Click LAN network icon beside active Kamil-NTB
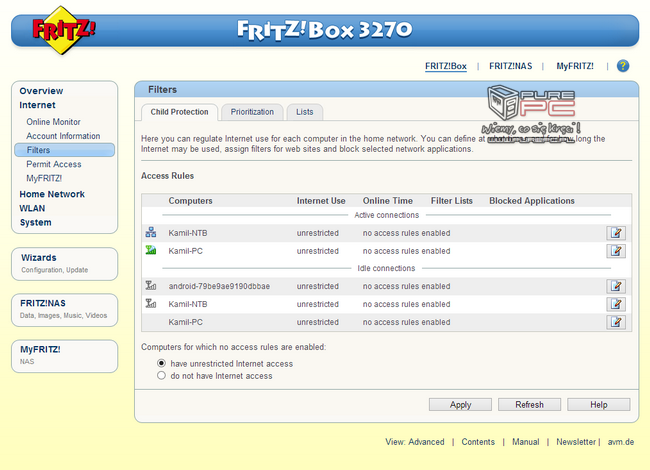 point(151,232)
